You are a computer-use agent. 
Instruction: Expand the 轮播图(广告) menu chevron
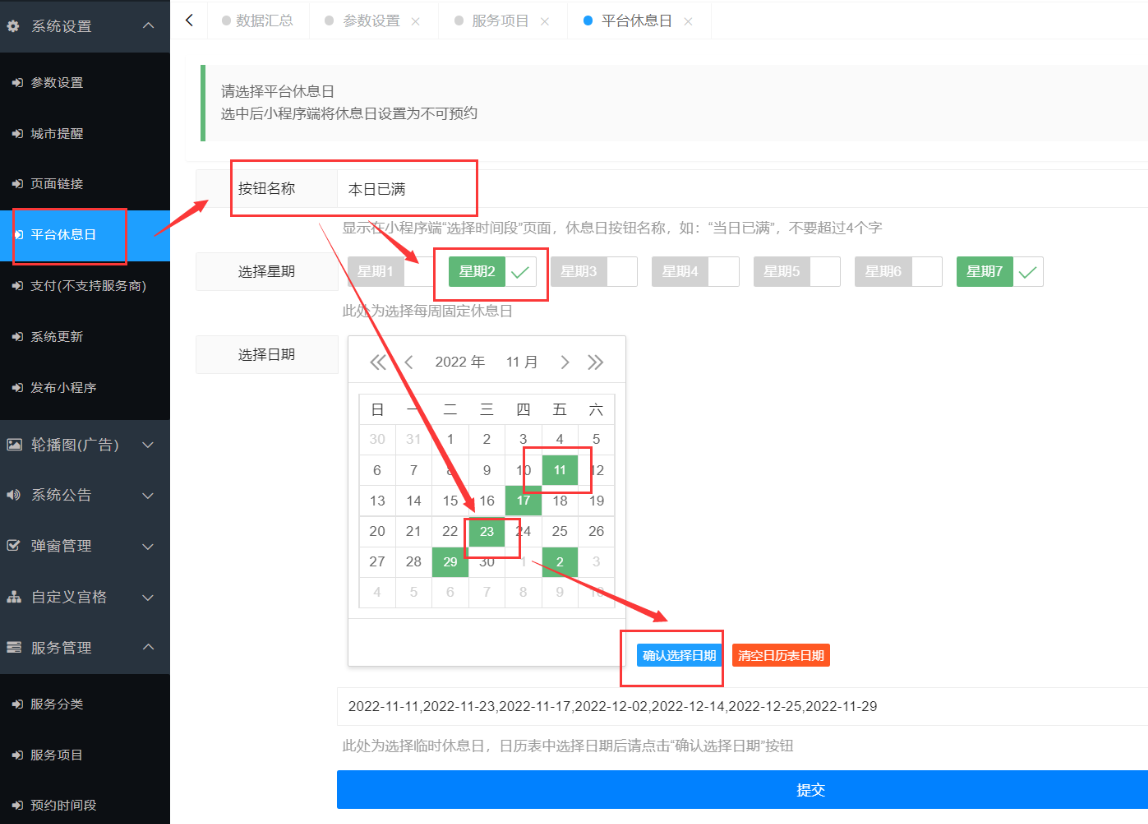(x=148, y=445)
